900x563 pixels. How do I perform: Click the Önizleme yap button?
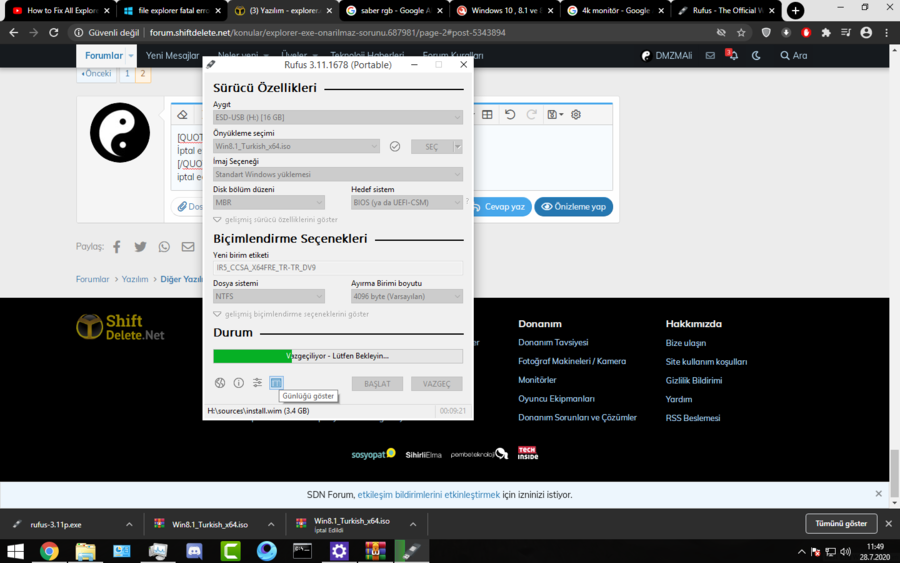pyautogui.click(x=573, y=207)
